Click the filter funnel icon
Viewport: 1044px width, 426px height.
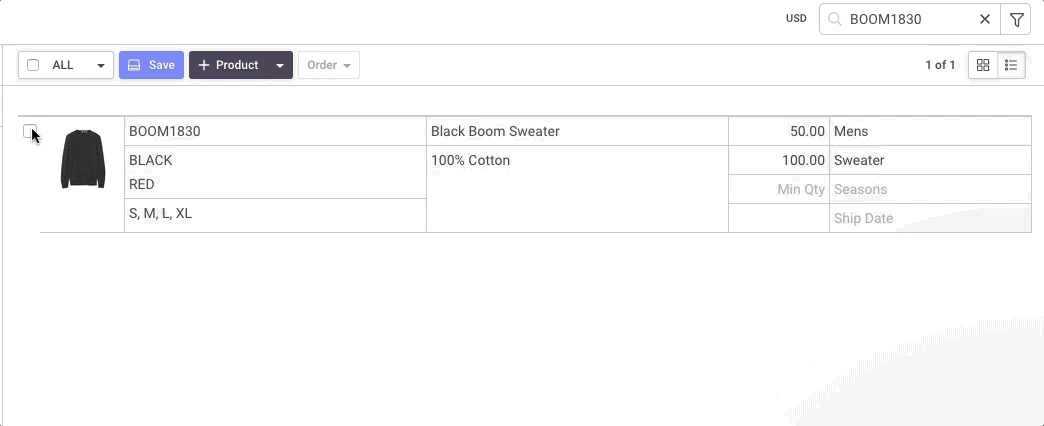click(x=1016, y=19)
